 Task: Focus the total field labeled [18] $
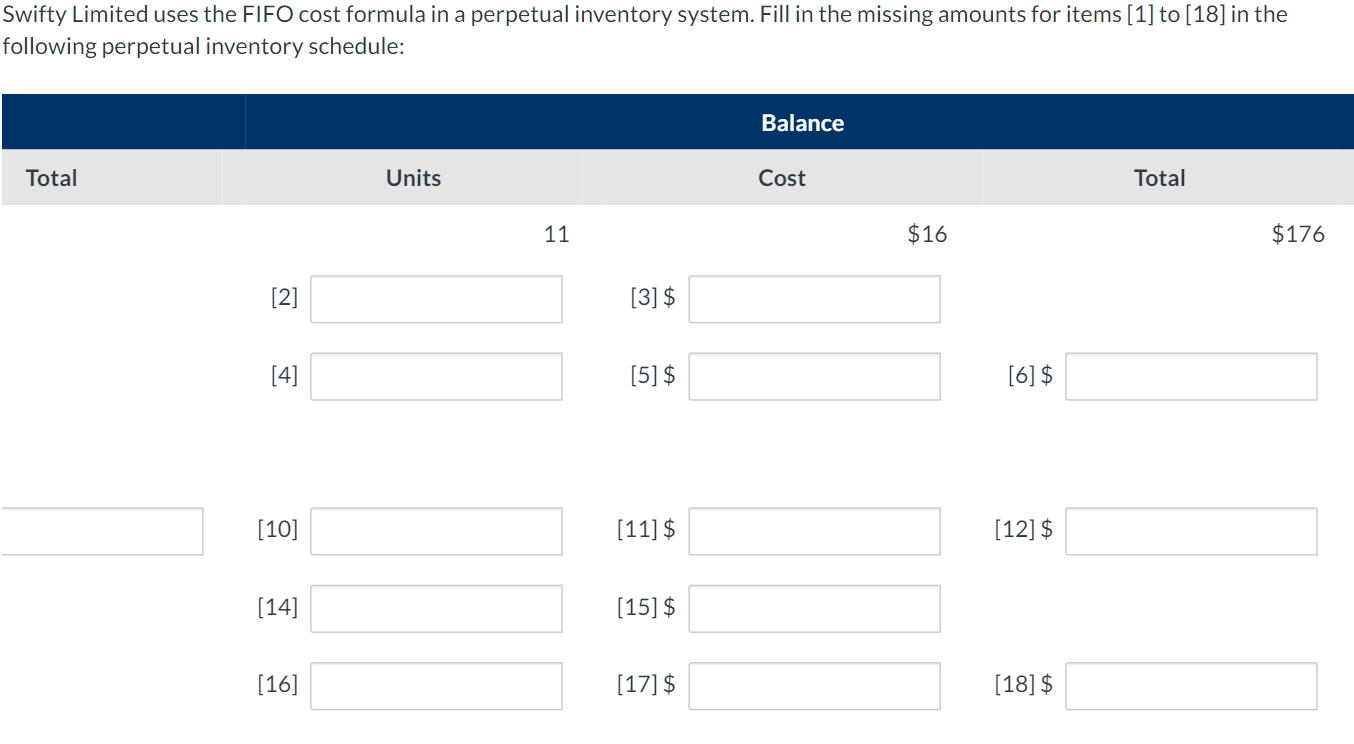1191,686
